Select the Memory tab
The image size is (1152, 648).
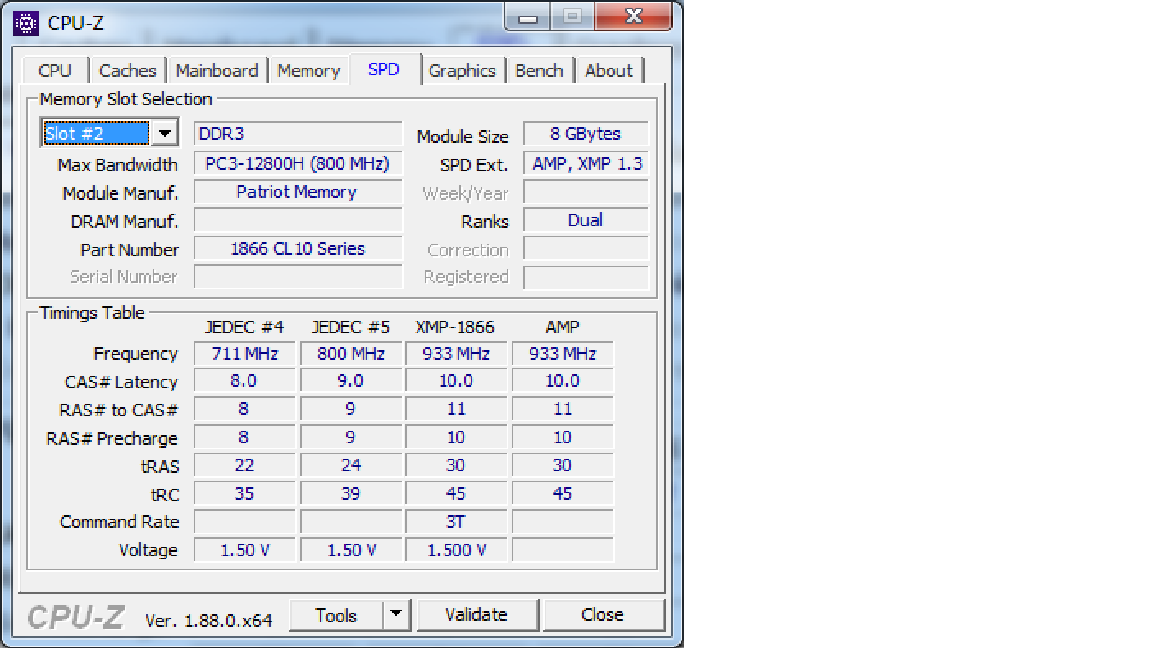coord(309,71)
